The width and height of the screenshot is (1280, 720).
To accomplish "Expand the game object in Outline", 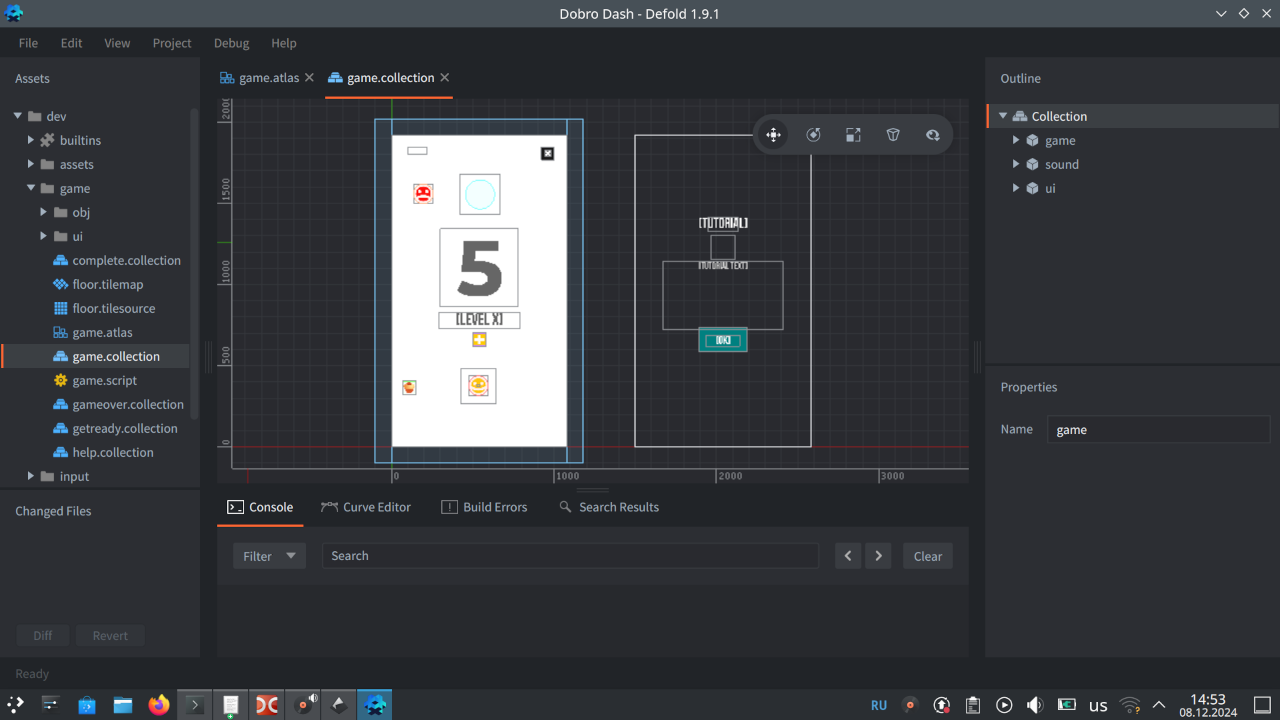I will tap(1016, 140).
